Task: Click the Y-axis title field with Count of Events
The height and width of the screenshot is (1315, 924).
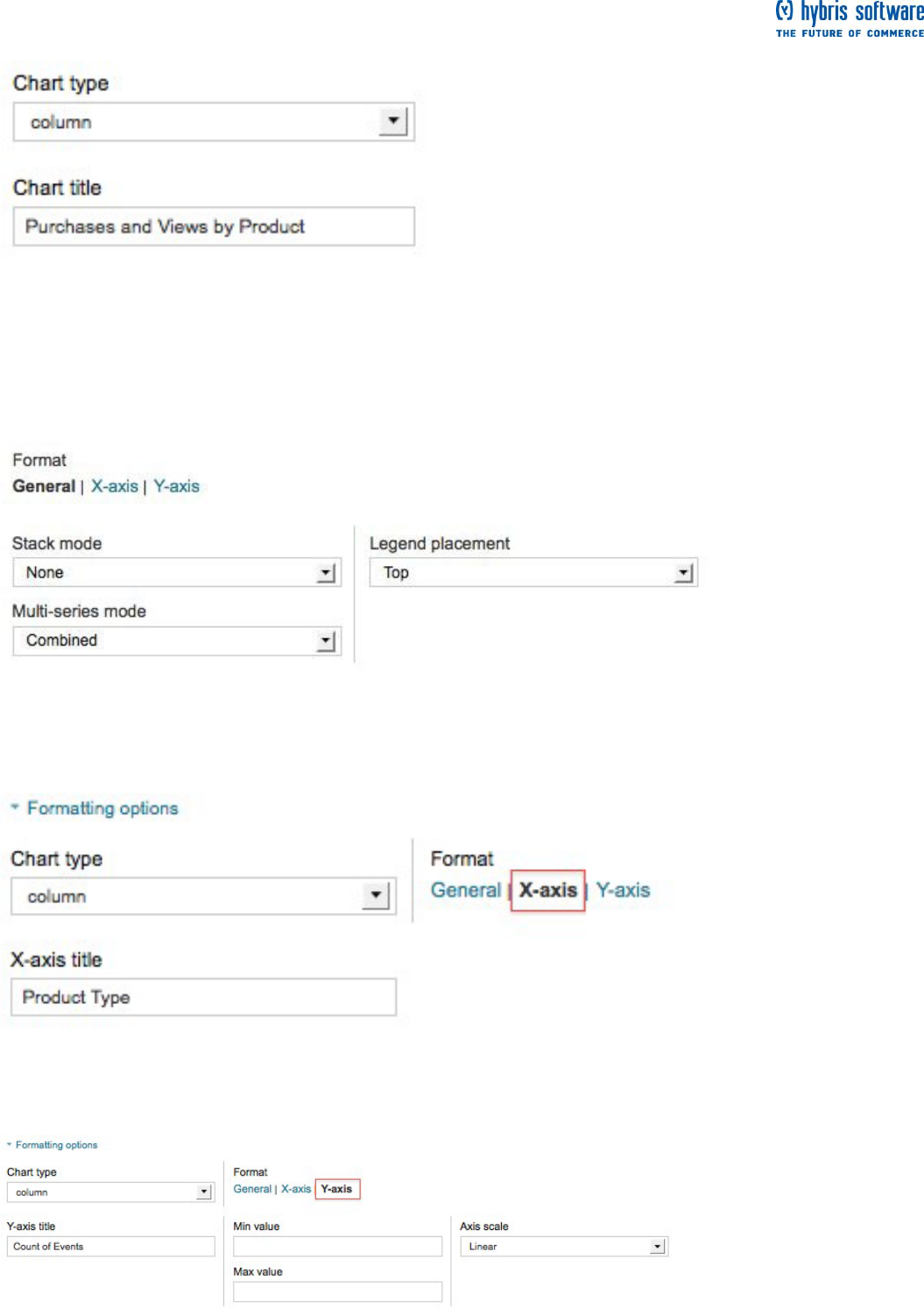Action: coord(110,1247)
